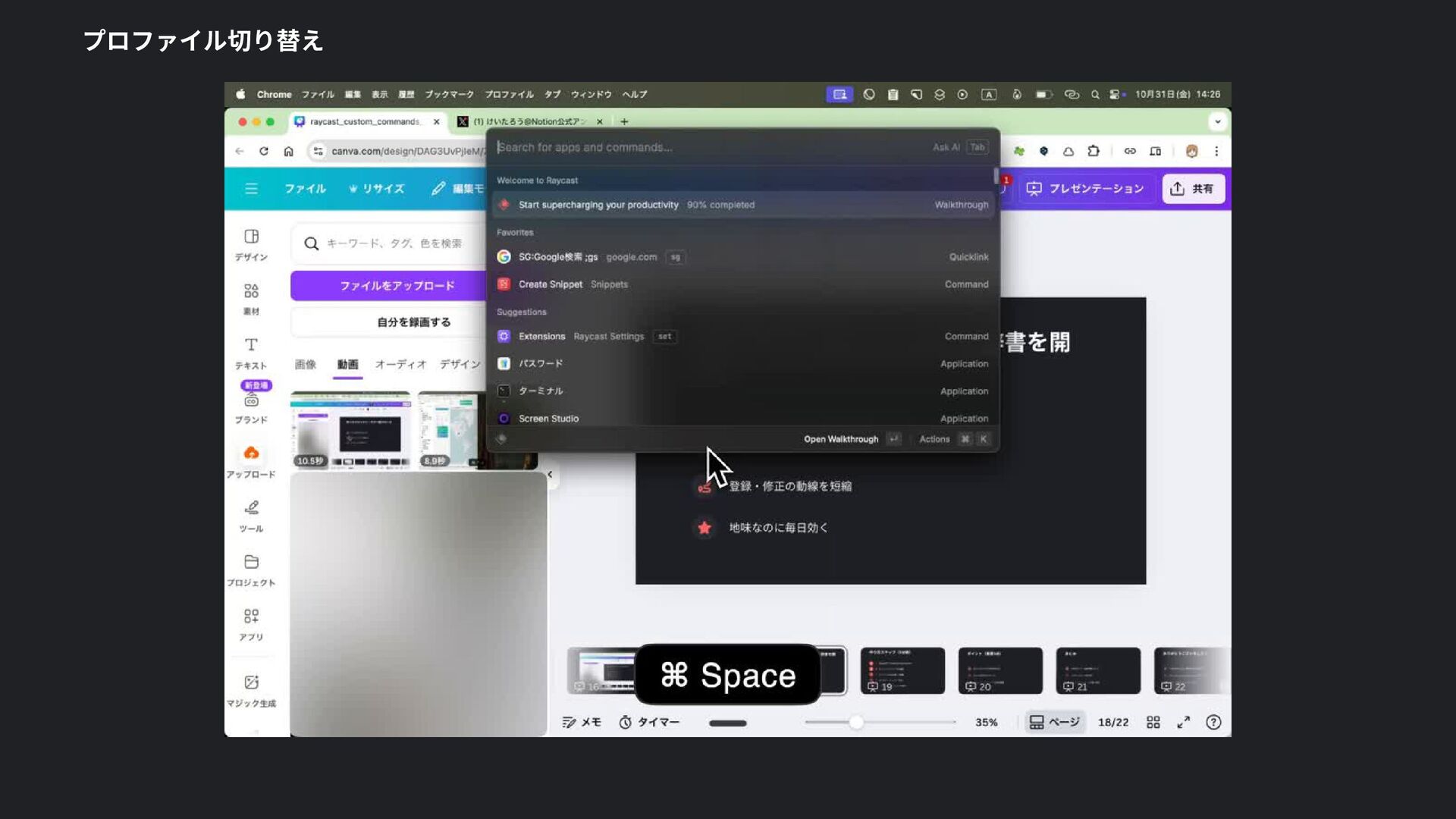
Task: Open the ウィンドウ menu
Action: tap(591, 94)
